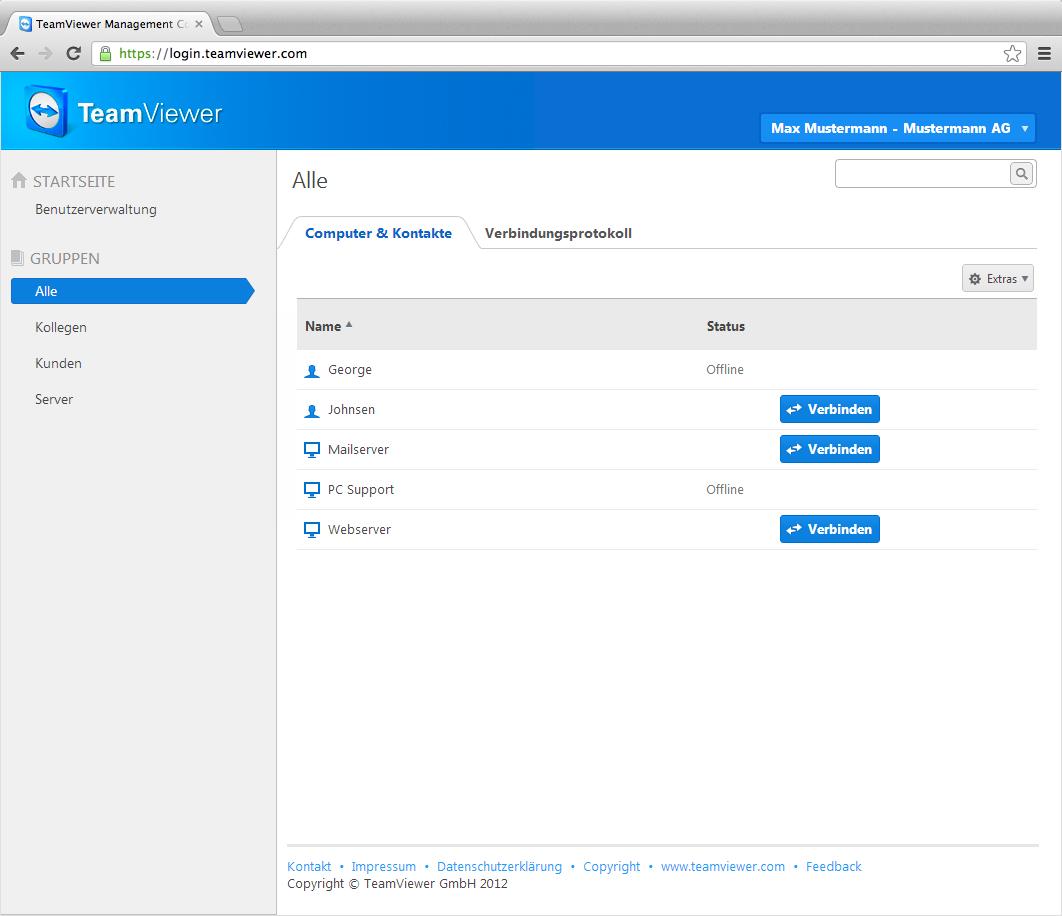The image size is (1062, 916).
Task: Reload the page with refresh icon
Action: [73, 54]
